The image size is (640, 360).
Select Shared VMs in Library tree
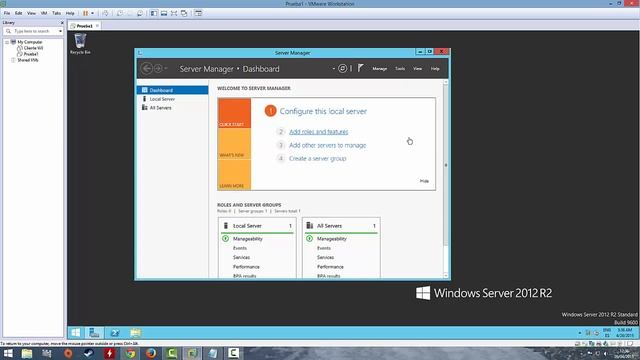tap(27, 60)
